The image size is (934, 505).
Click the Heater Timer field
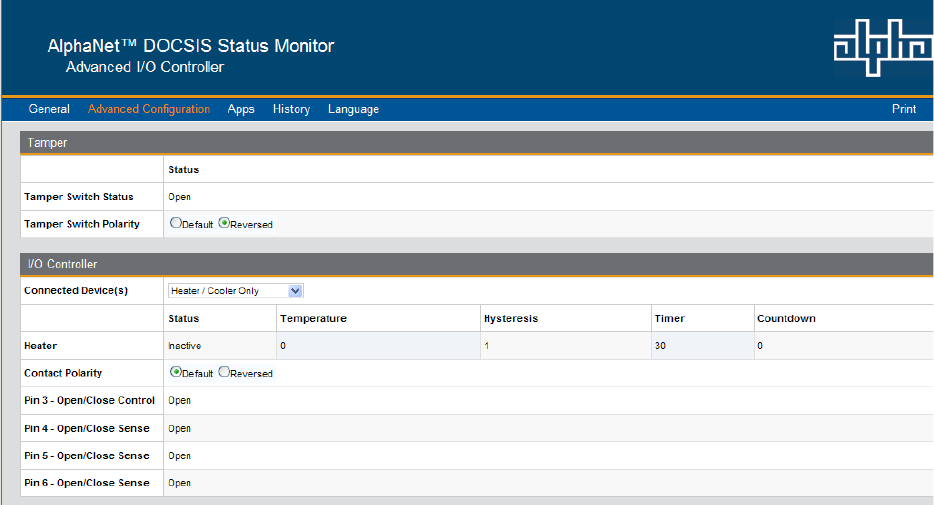click(703, 345)
